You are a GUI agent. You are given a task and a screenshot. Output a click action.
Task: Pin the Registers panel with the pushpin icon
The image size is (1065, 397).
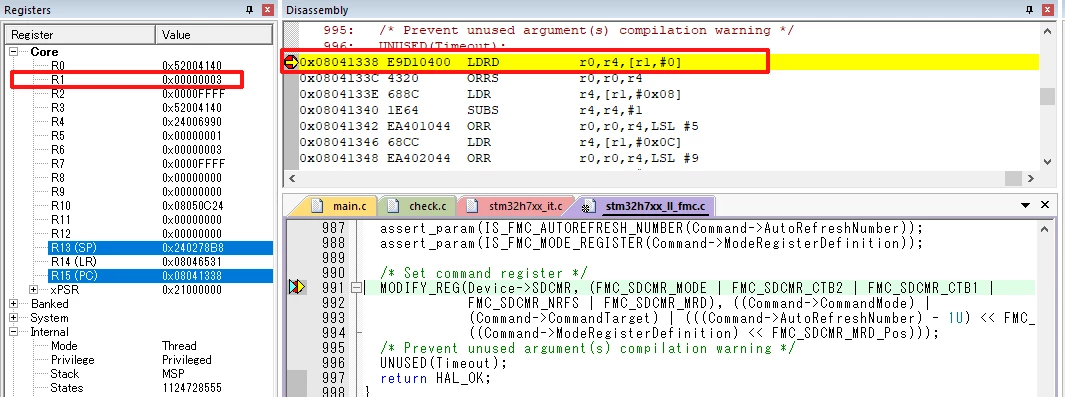pyautogui.click(x=249, y=10)
